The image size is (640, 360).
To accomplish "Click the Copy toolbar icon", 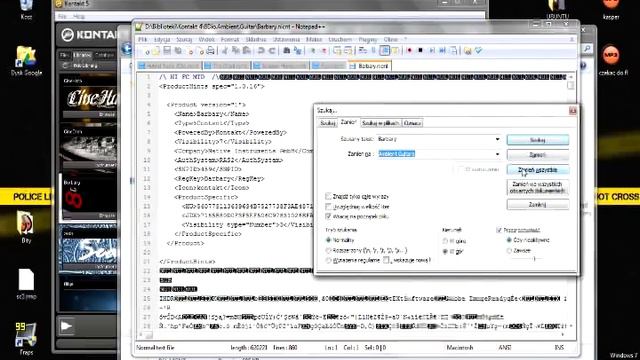I will [236, 51].
